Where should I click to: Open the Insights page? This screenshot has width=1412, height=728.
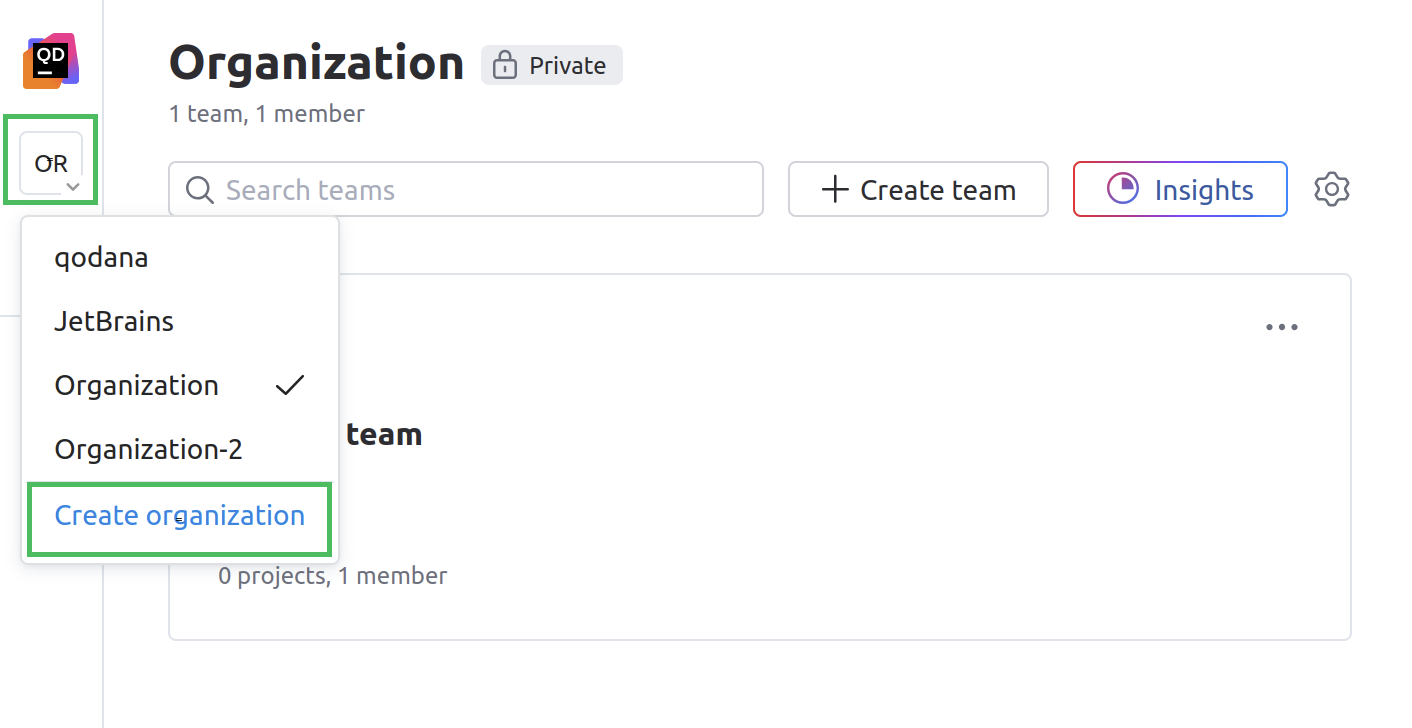(1180, 189)
